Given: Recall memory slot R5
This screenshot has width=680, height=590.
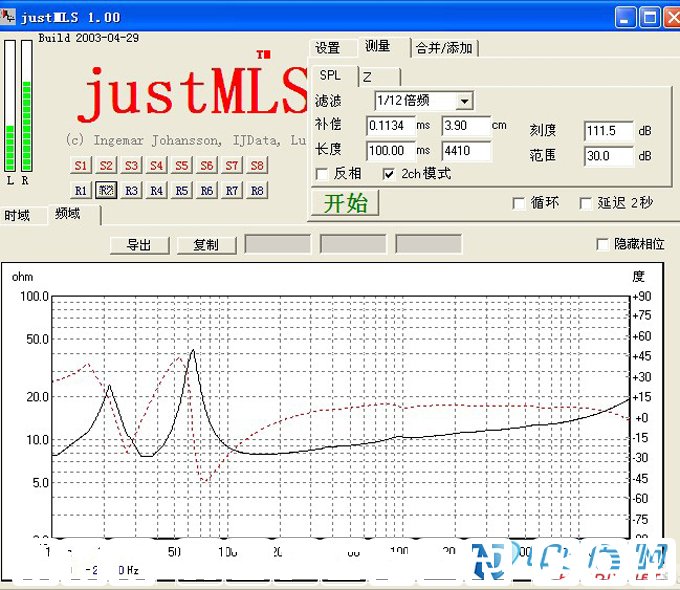Looking at the screenshot, I should (x=181, y=190).
